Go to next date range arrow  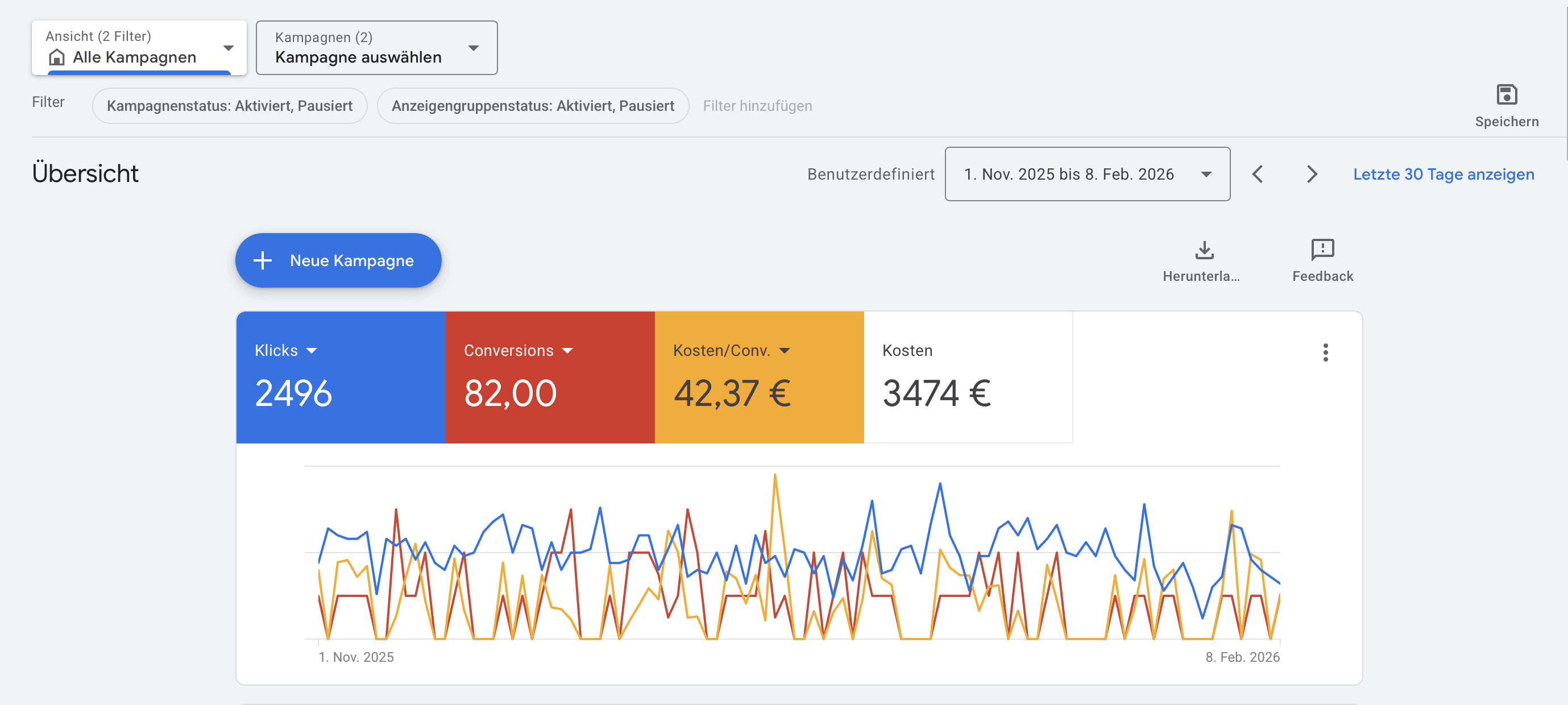click(x=1311, y=174)
